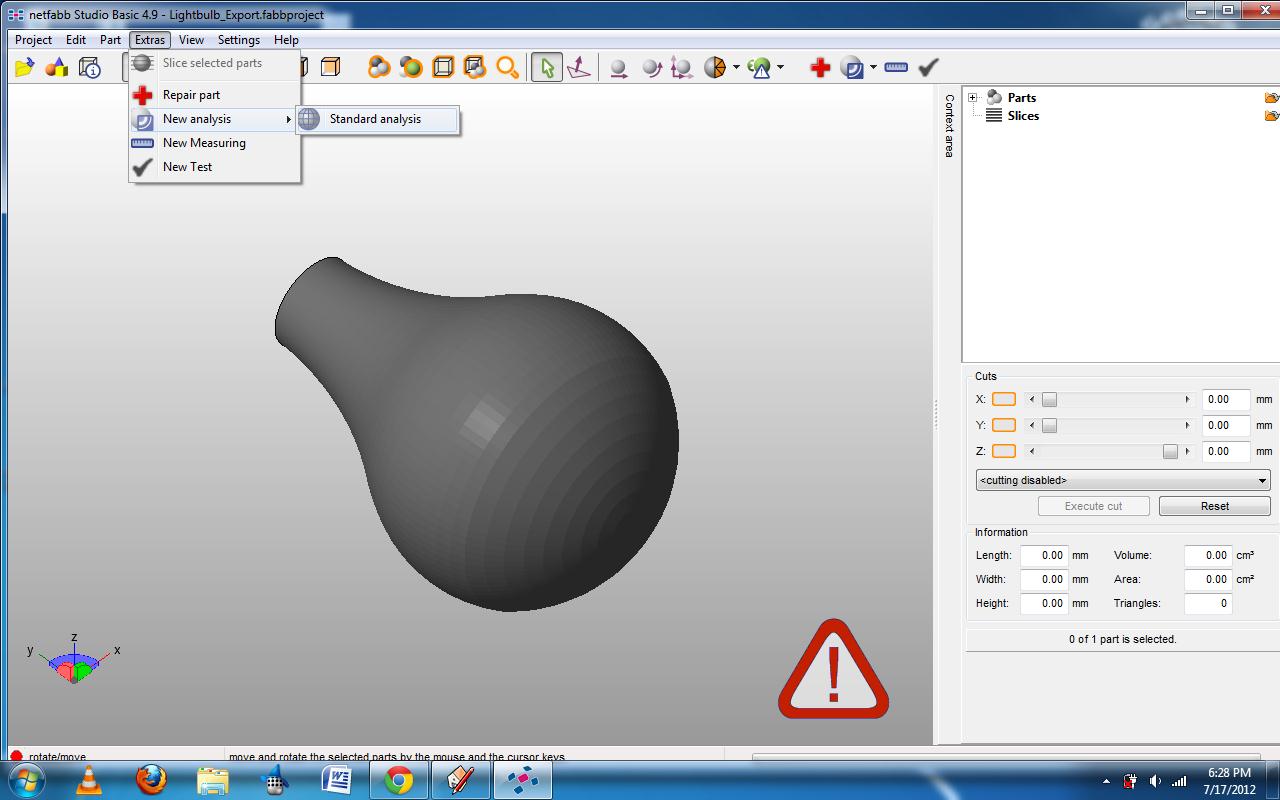Toggle the selection arrow tool
Viewport: 1280px width, 800px height.
pos(547,67)
